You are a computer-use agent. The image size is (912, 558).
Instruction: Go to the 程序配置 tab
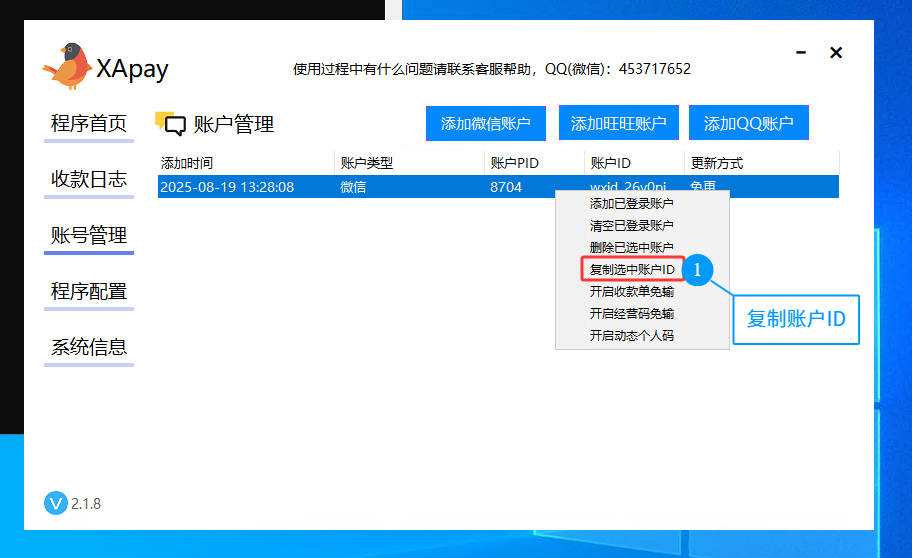point(89,292)
